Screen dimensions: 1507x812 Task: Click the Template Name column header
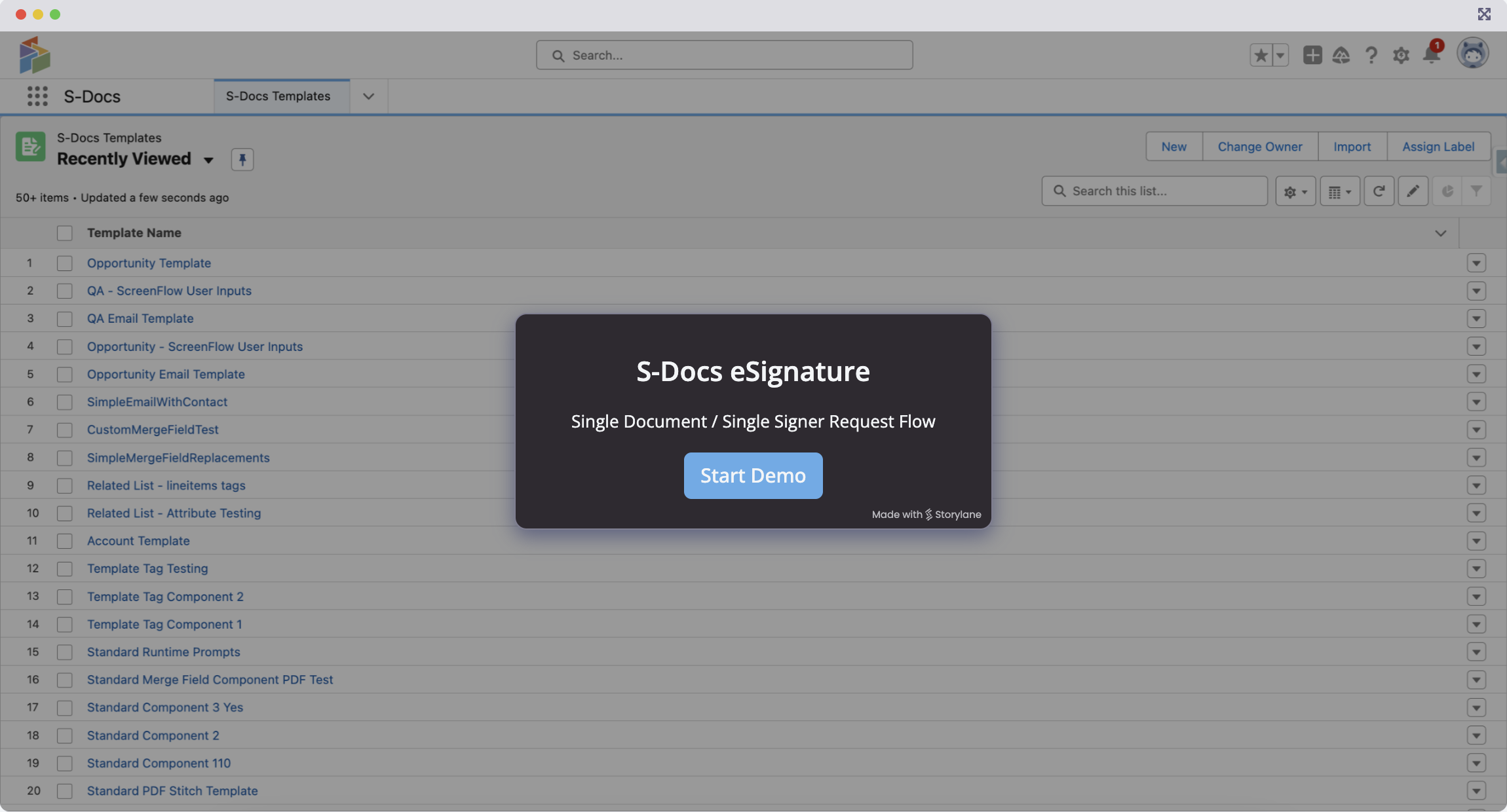134,233
